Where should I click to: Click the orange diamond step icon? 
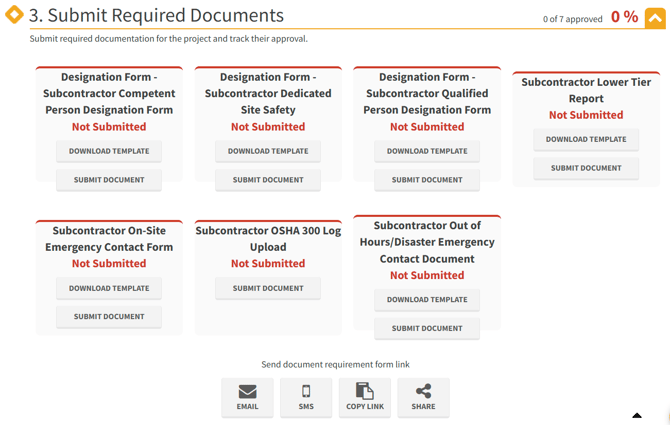[14, 15]
